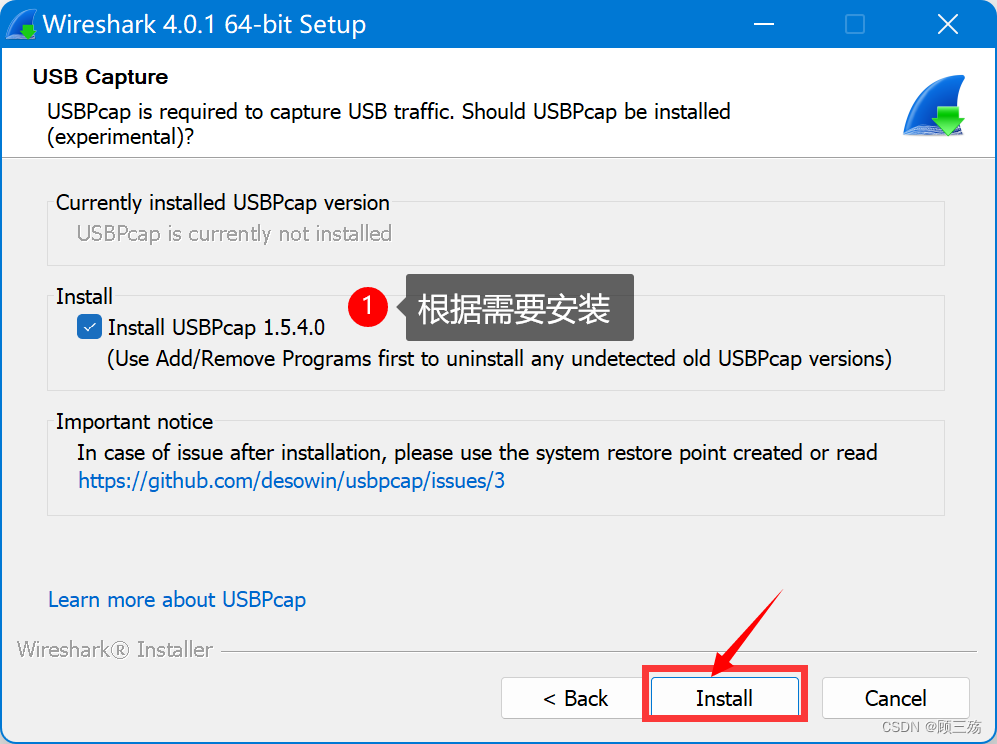Open the Learn more about USBPcap link
The width and height of the screenshot is (997, 744).
pos(177,600)
